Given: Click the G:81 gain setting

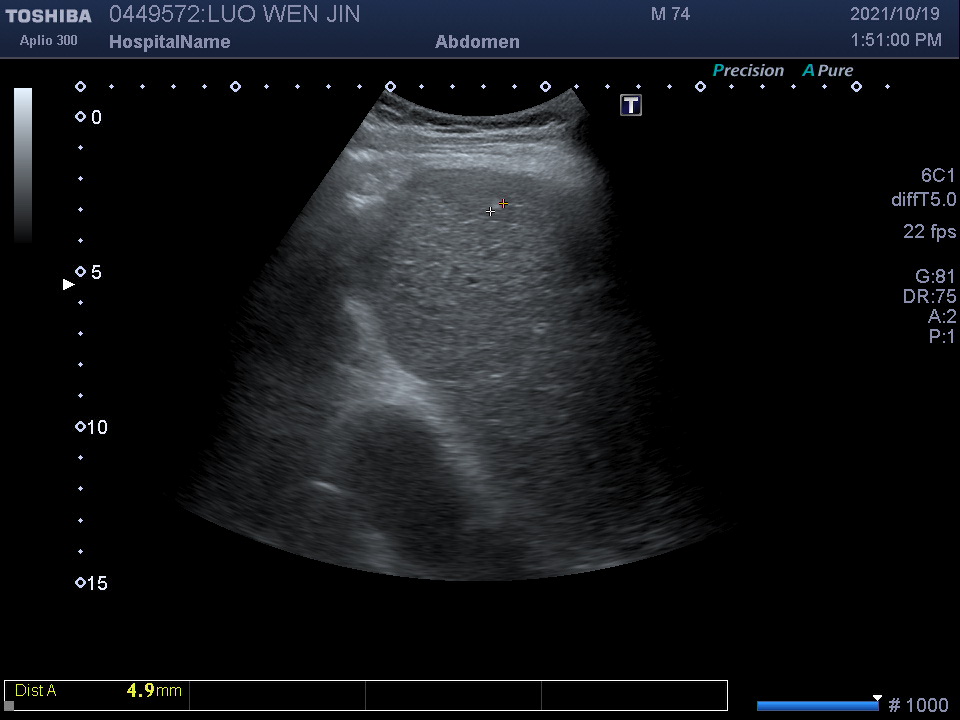Looking at the screenshot, I should pyautogui.click(x=935, y=277).
